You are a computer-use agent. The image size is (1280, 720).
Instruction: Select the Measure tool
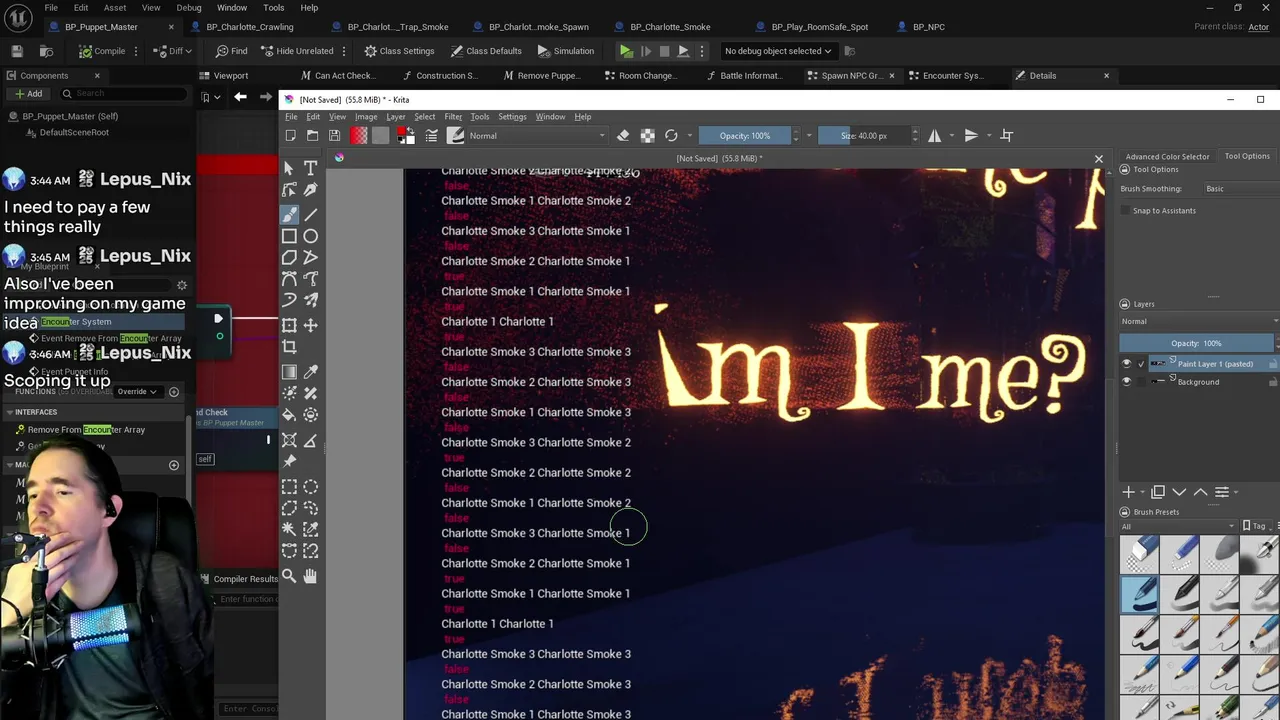tap(311, 440)
